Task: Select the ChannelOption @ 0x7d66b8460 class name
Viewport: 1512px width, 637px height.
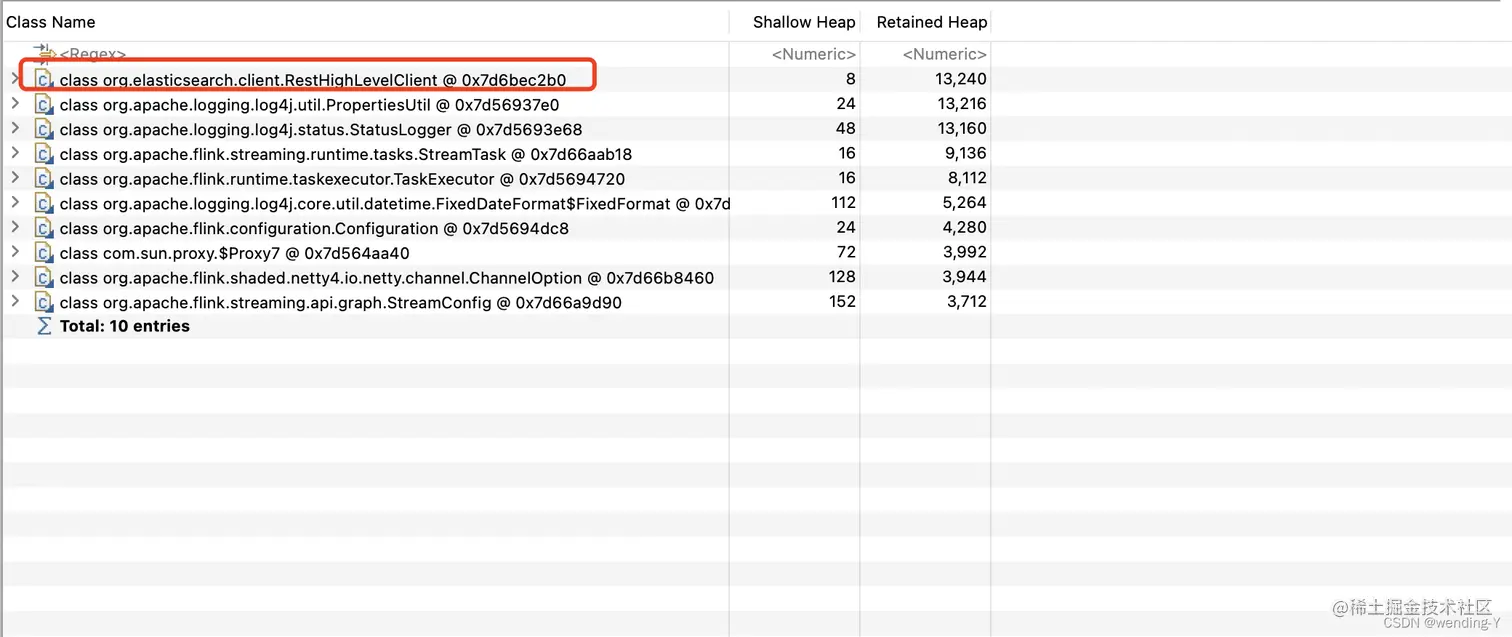Action: [387, 278]
